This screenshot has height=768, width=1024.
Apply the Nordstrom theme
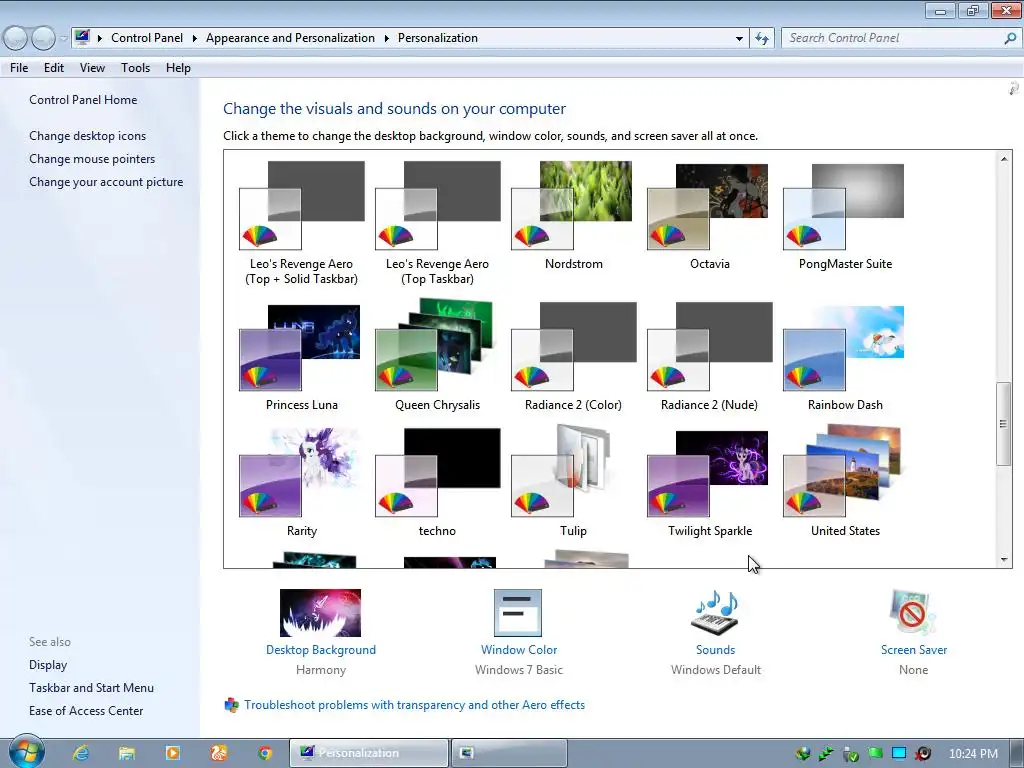click(573, 216)
